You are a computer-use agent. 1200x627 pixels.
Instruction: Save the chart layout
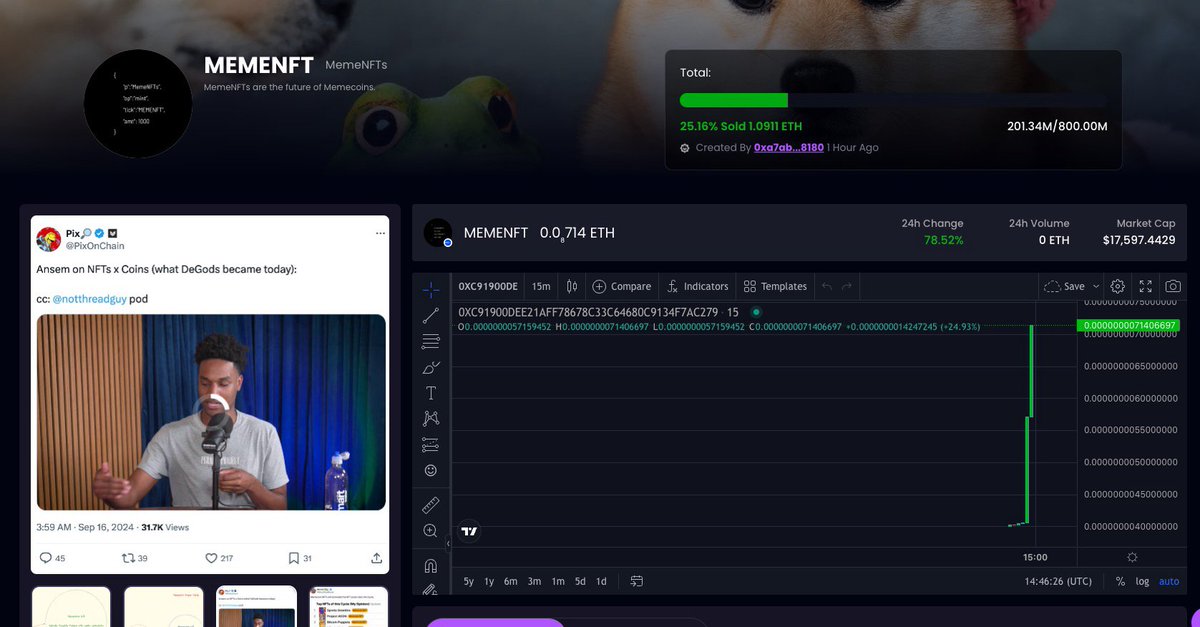(x=1064, y=286)
